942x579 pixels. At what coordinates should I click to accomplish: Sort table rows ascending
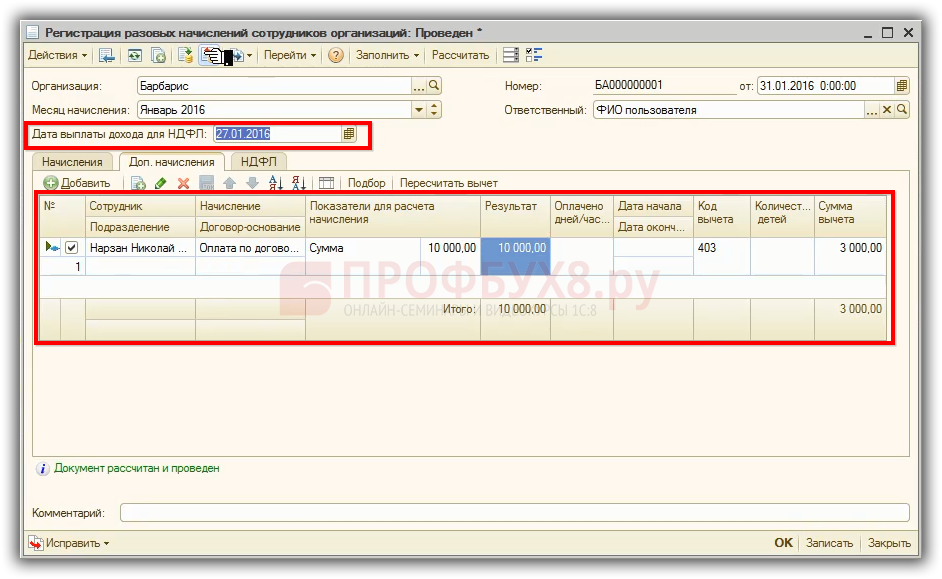tap(276, 183)
